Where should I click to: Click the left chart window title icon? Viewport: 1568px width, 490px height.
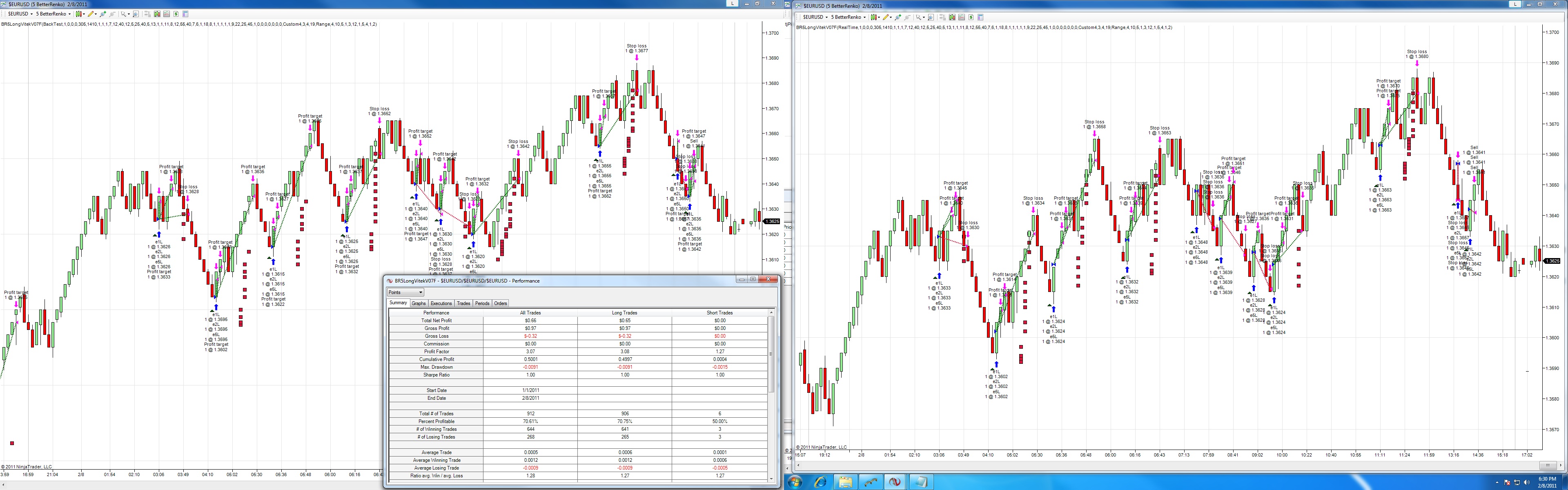[x=4, y=4]
